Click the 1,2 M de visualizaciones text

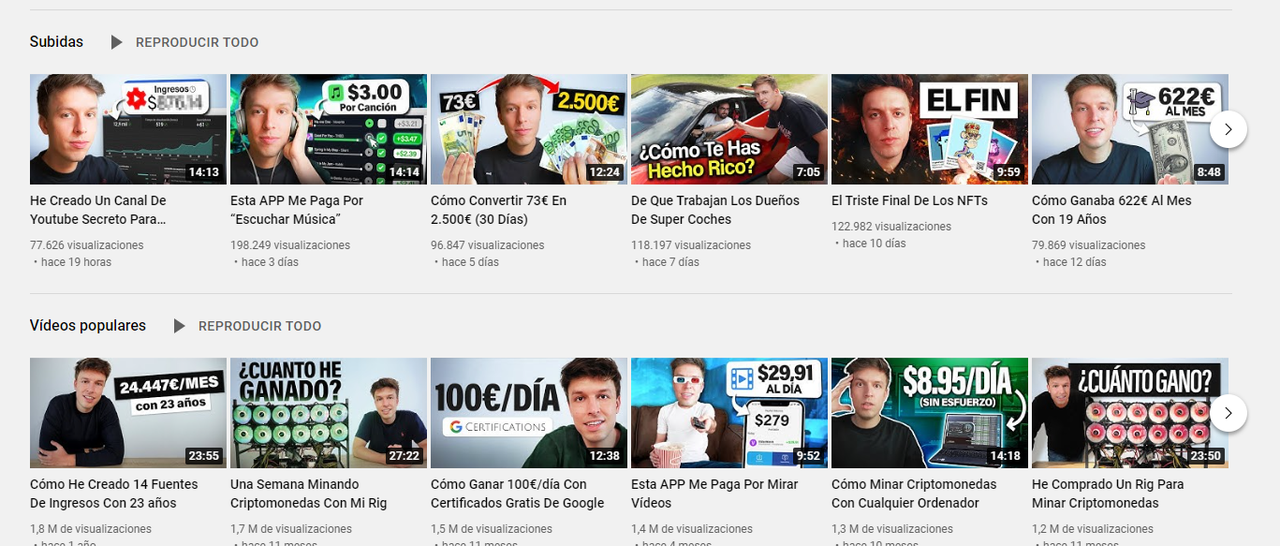1093,529
